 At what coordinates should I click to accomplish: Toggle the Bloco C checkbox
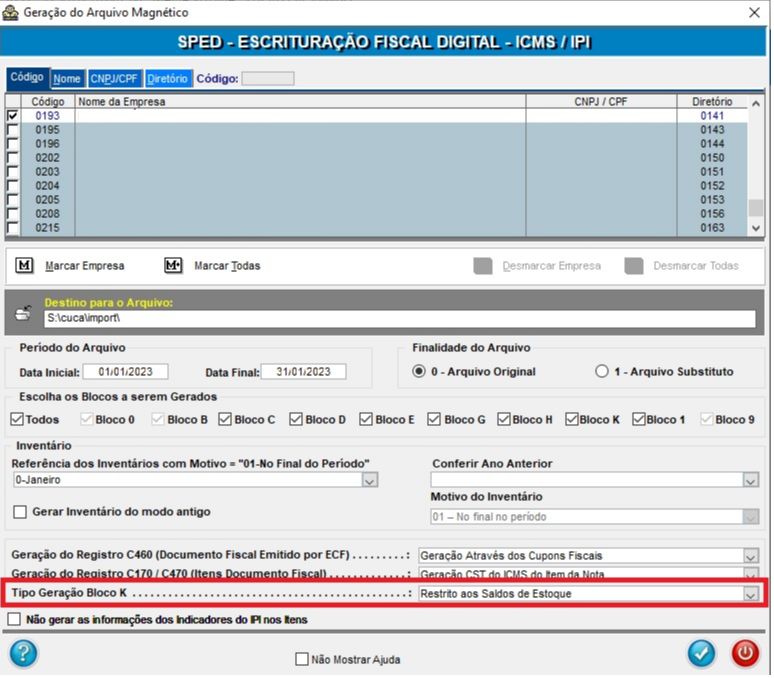pos(225,419)
